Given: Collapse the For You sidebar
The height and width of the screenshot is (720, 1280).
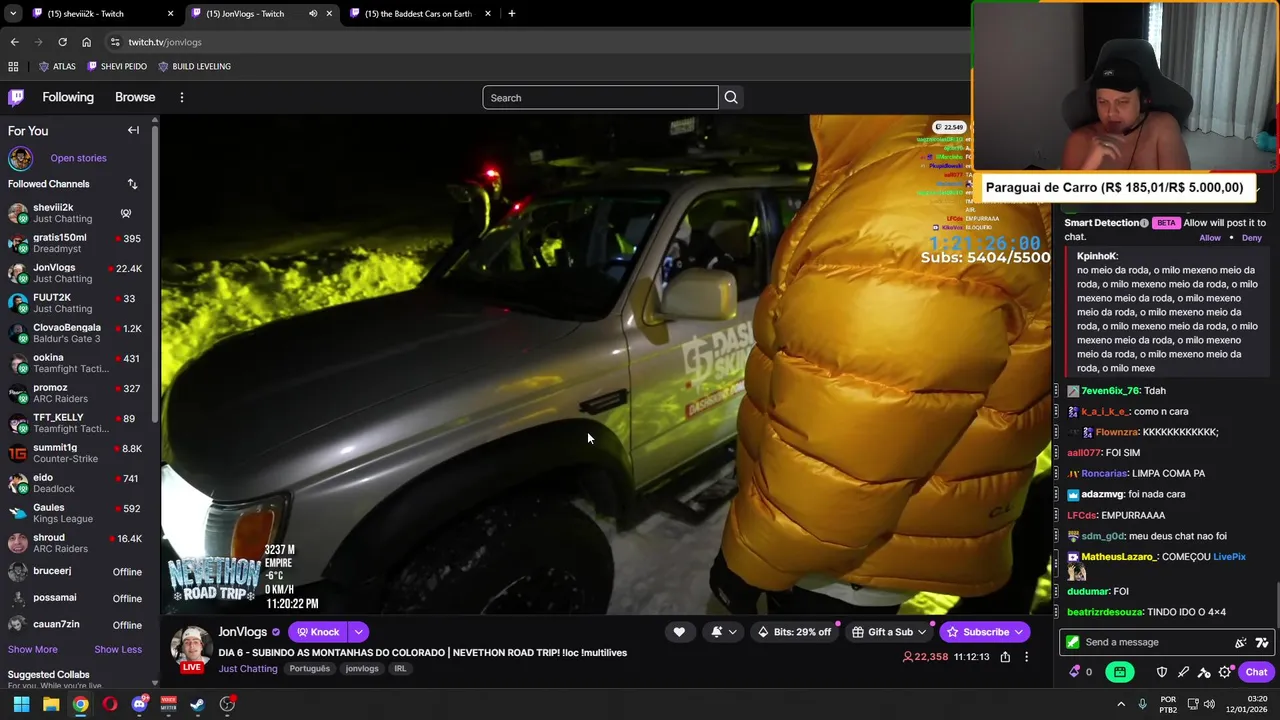Looking at the screenshot, I should [133, 130].
